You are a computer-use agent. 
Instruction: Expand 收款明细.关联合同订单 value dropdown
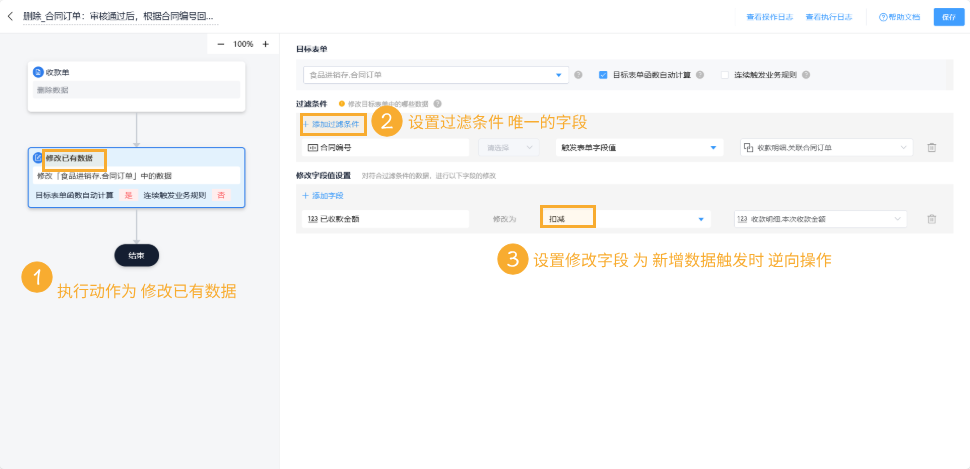tap(826, 147)
